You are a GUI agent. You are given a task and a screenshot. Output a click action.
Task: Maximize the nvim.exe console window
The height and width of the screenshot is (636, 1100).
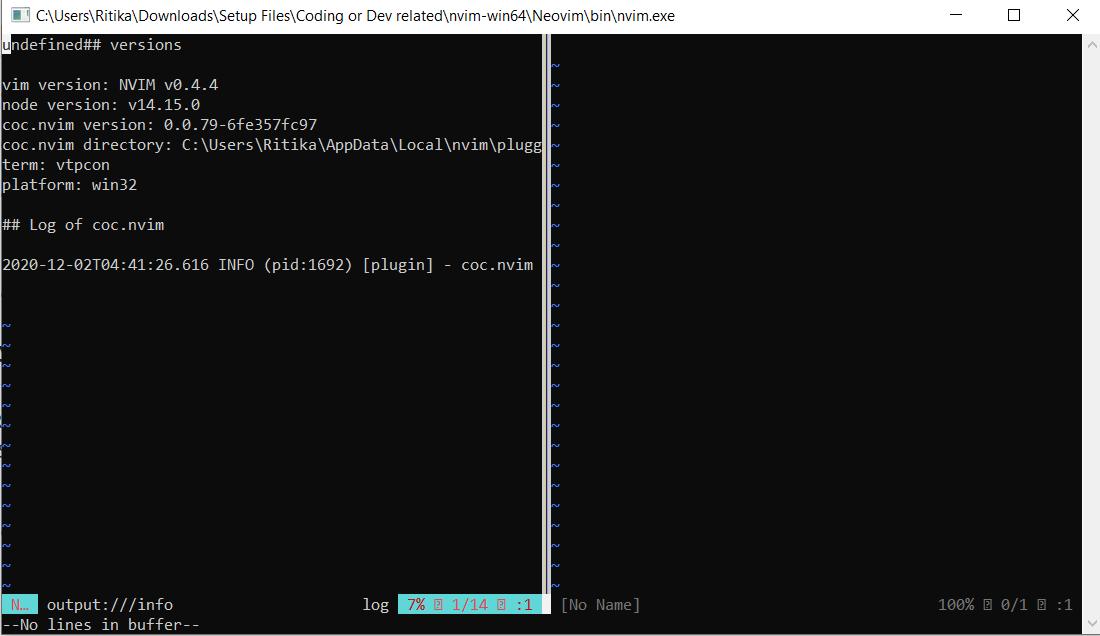tap(1014, 15)
